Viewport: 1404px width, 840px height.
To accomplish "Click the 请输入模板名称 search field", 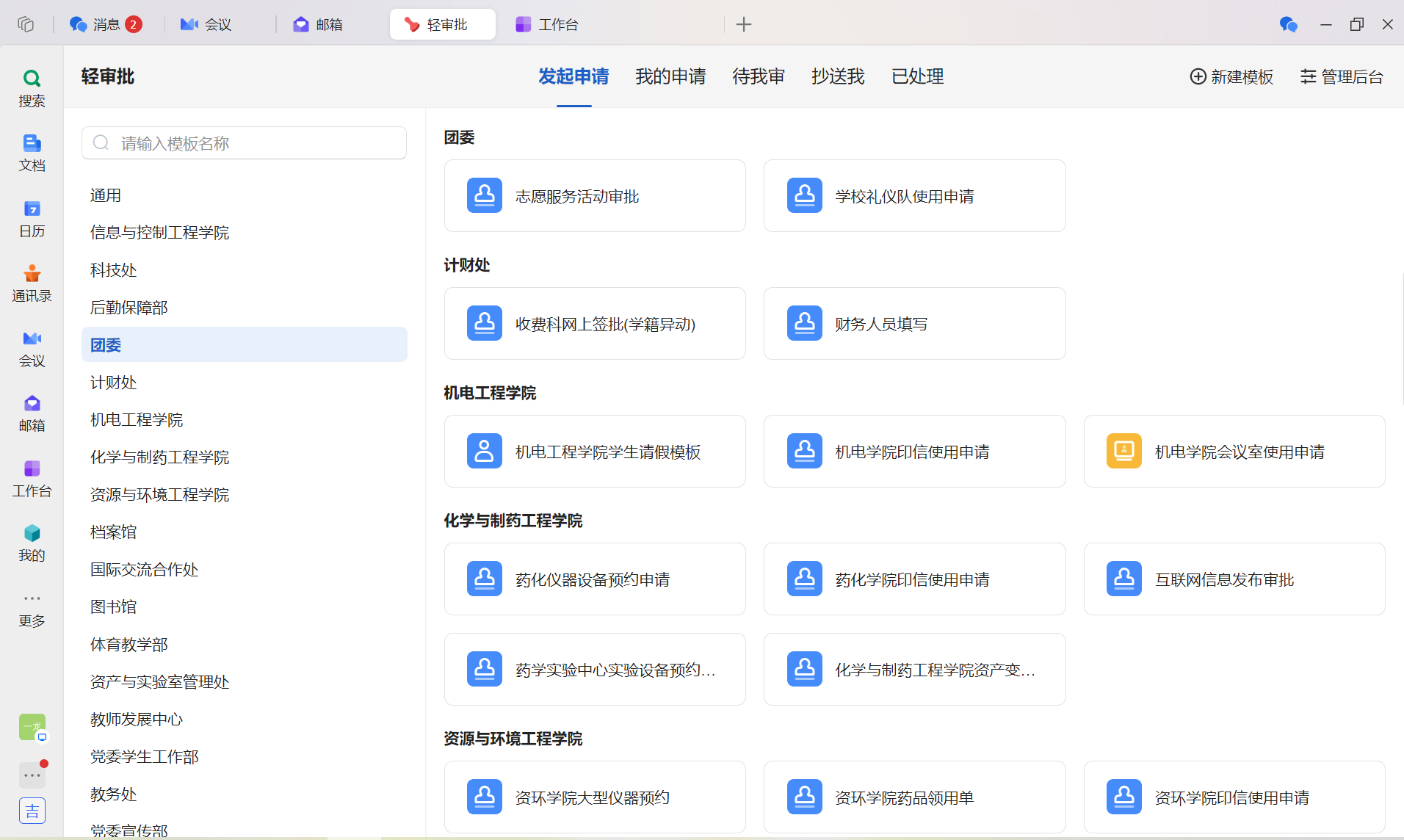I will pos(244,142).
